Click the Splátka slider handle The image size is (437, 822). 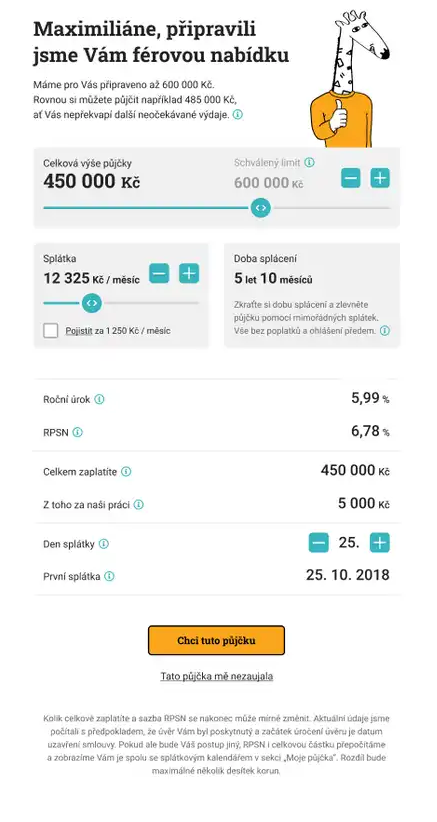coord(92,303)
